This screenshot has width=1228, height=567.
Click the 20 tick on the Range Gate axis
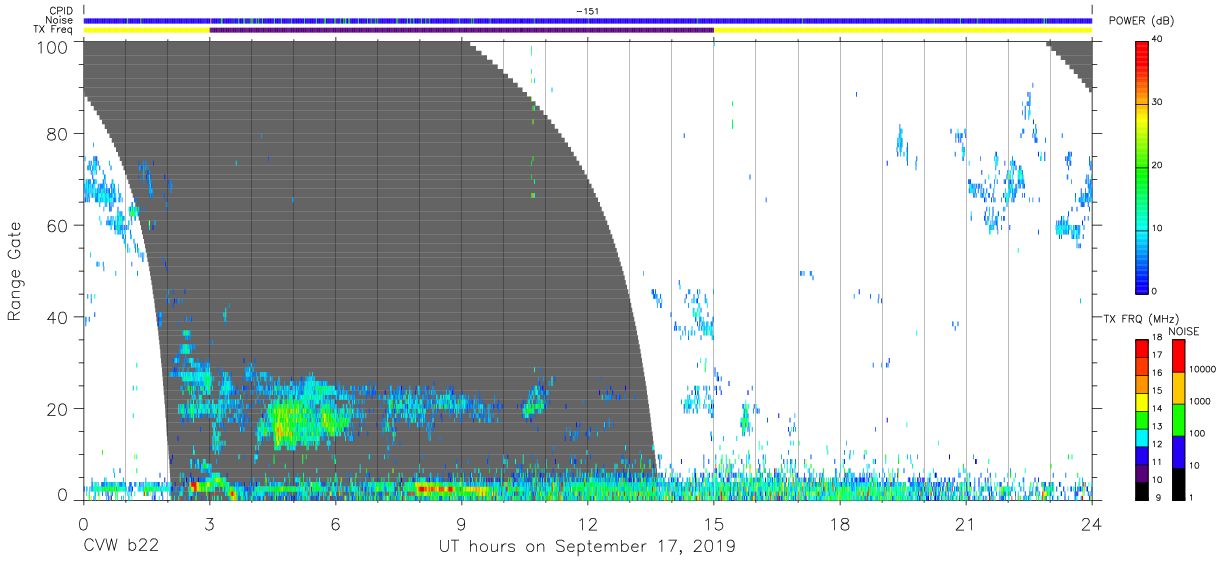[x=58, y=409]
